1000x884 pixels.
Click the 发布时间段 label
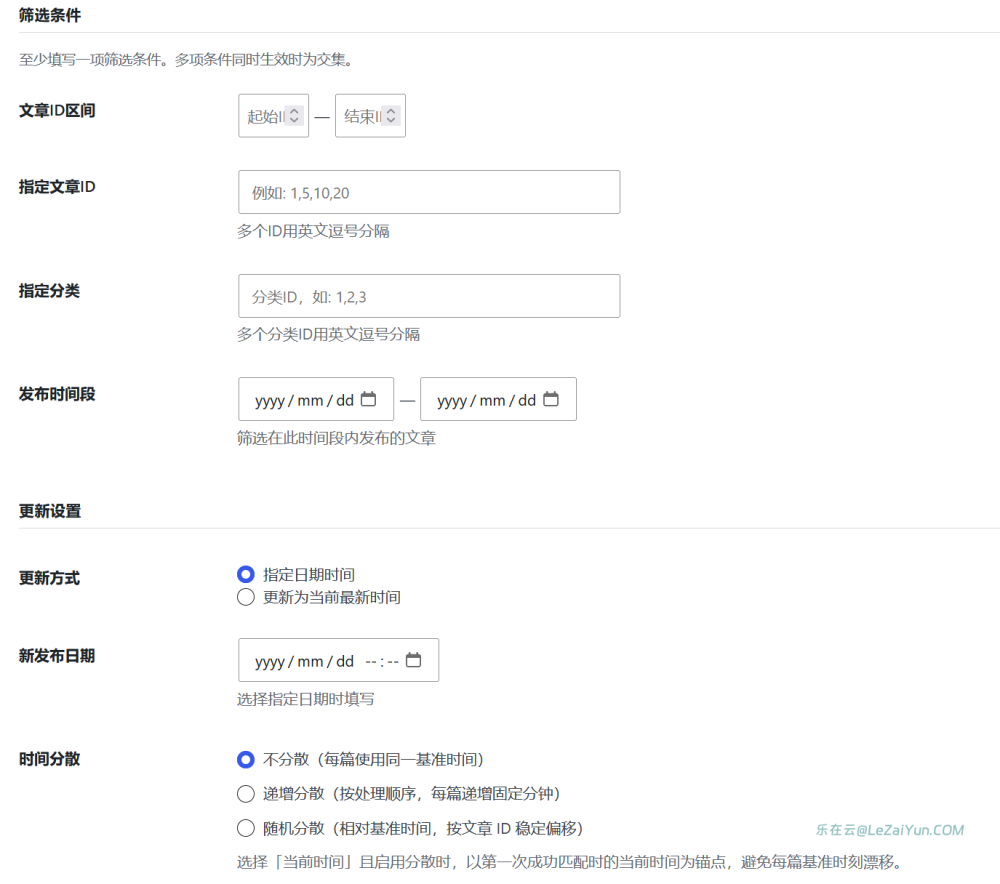[x=57, y=394]
